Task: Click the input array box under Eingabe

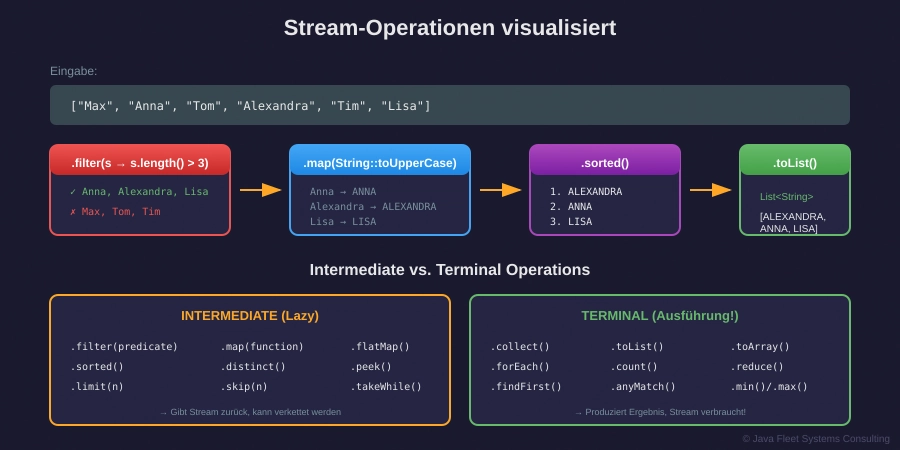Action: pos(450,105)
